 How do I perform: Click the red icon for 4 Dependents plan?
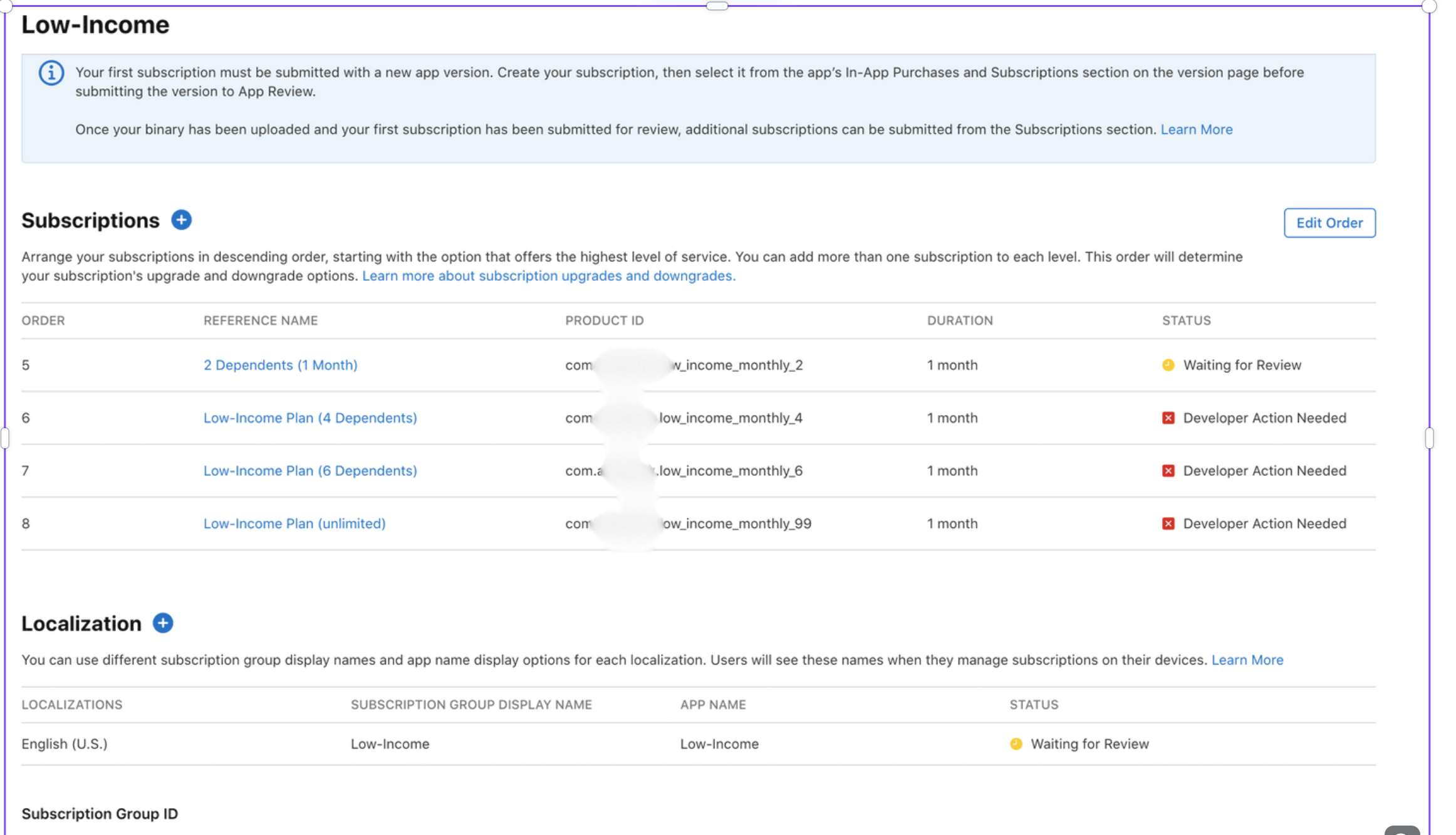pyautogui.click(x=1168, y=418)
